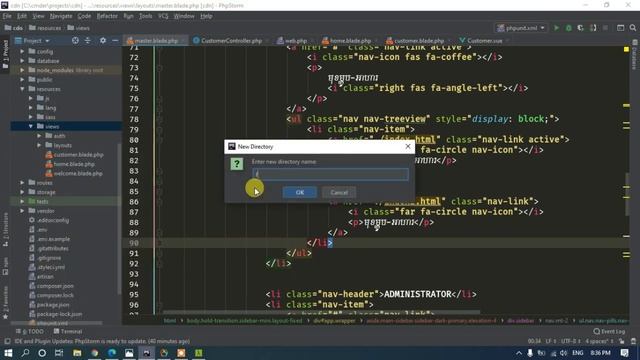The height and width of the screenshot is (360, 640).
Task: Expand the database folder
Action: click(x=22, y=61)
